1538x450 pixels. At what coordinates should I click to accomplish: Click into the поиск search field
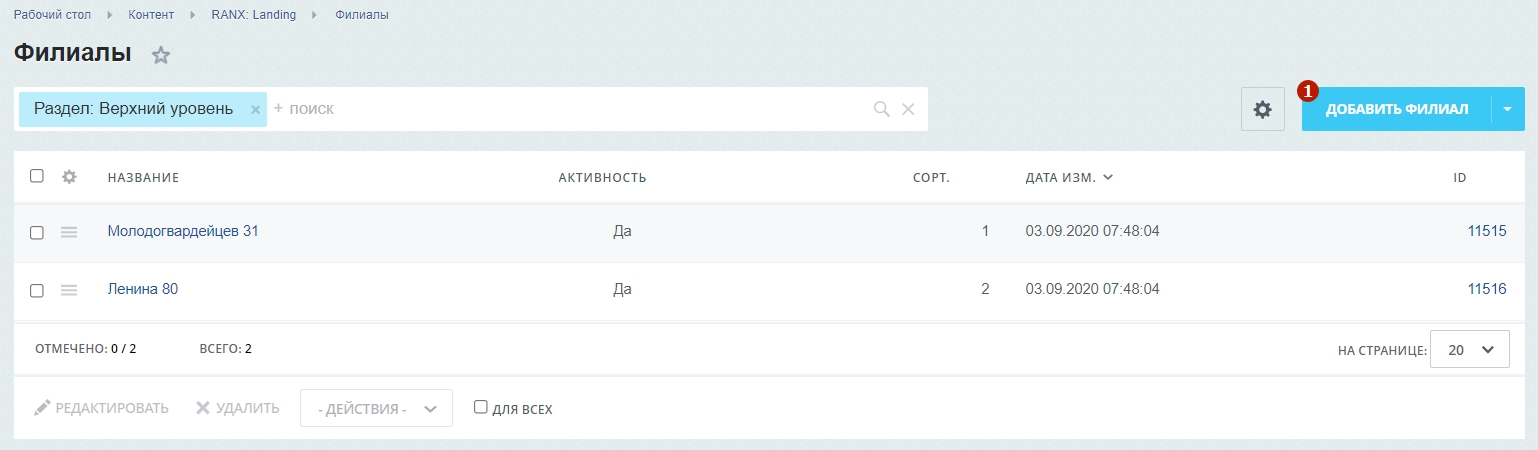pyautogui.click(x=570, y=109)
